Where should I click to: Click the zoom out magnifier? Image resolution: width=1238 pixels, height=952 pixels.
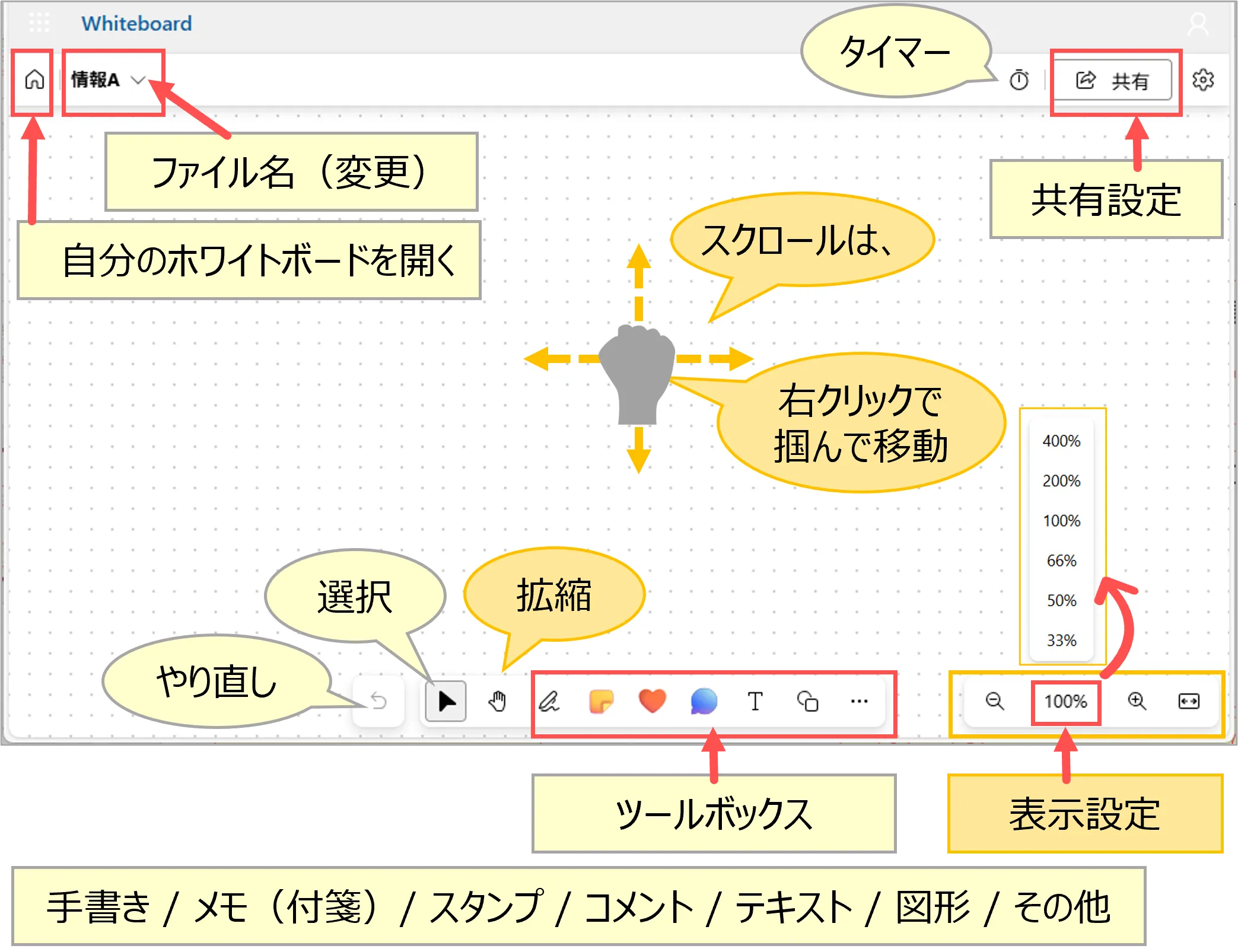(x=994, y=701)
